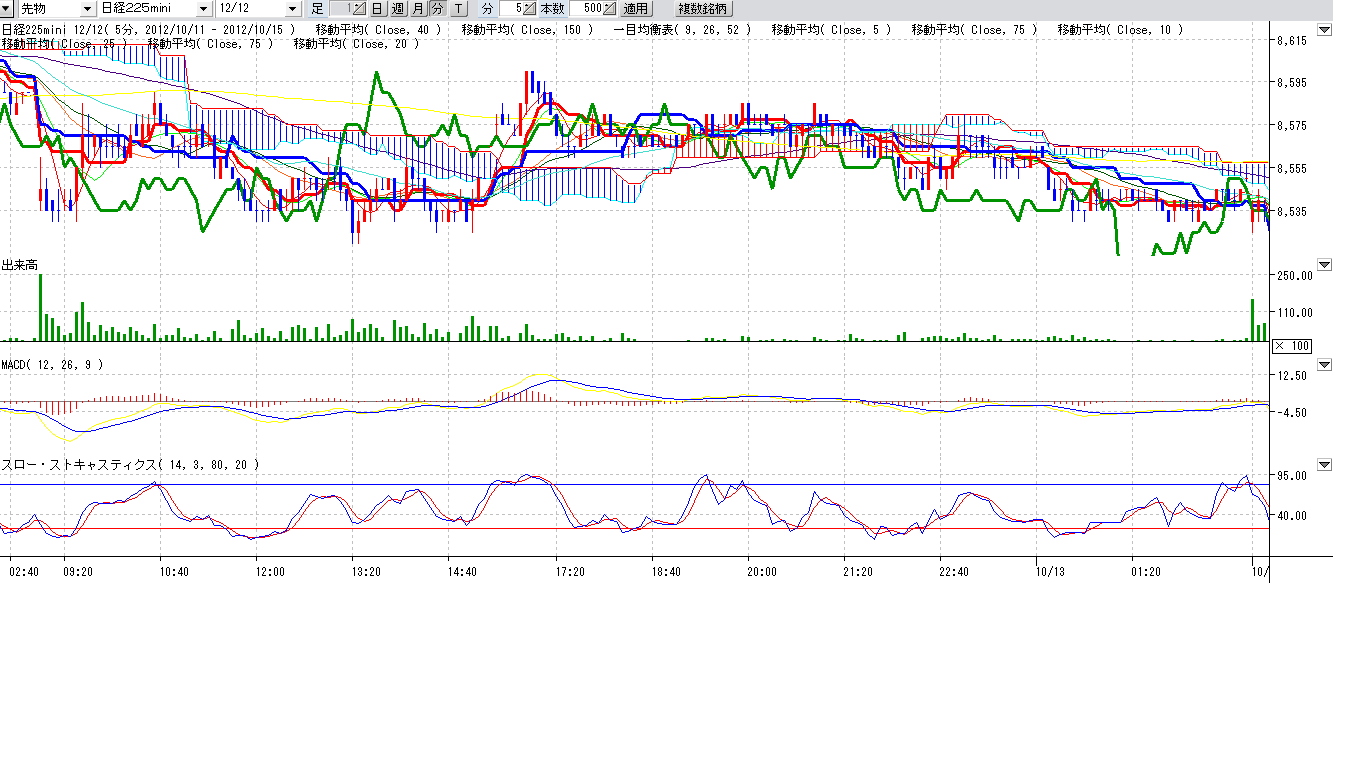Expand the 日経225mini symbol dropdown
This screenshot has height=768, width=1366.
click(204, 8)
